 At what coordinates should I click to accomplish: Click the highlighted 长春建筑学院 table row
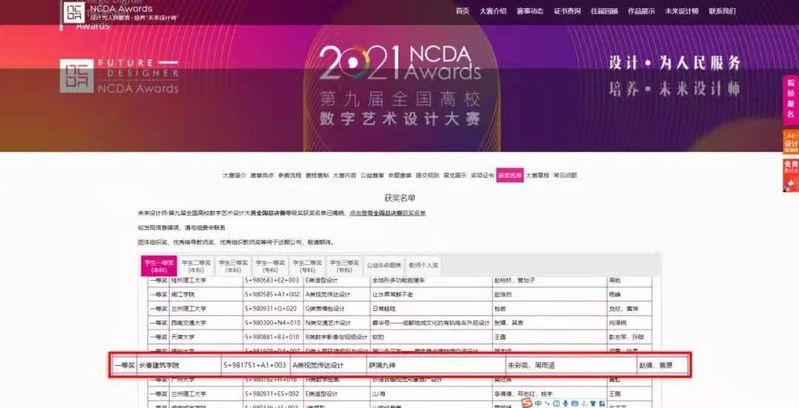(398, 366)
